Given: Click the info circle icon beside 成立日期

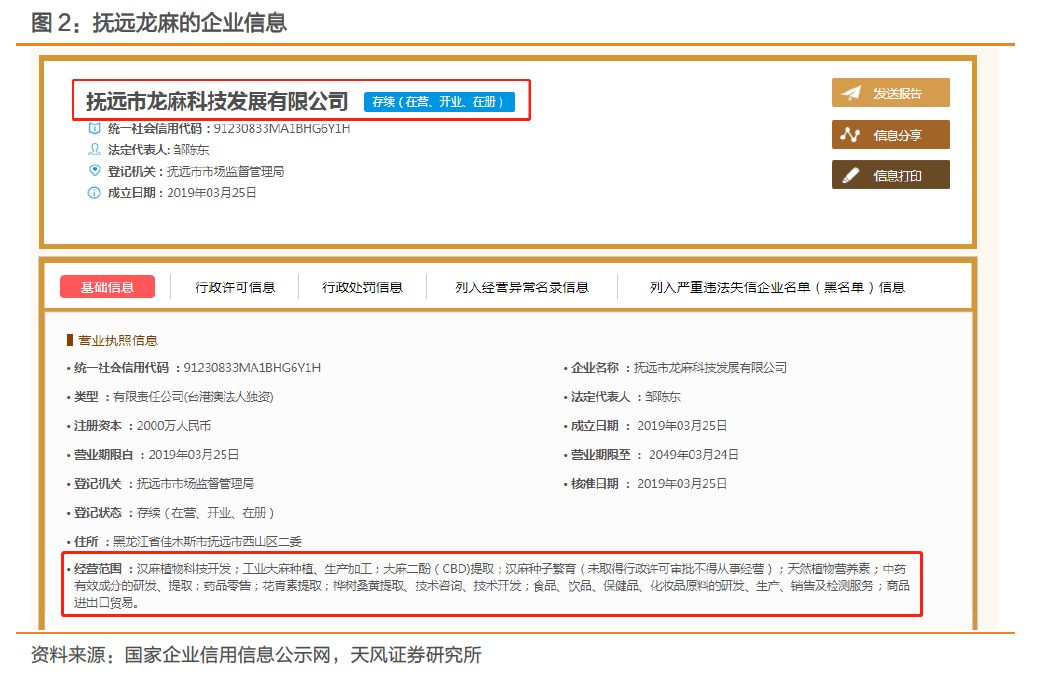Looking at the screenshot, I should tap(94, 193).
